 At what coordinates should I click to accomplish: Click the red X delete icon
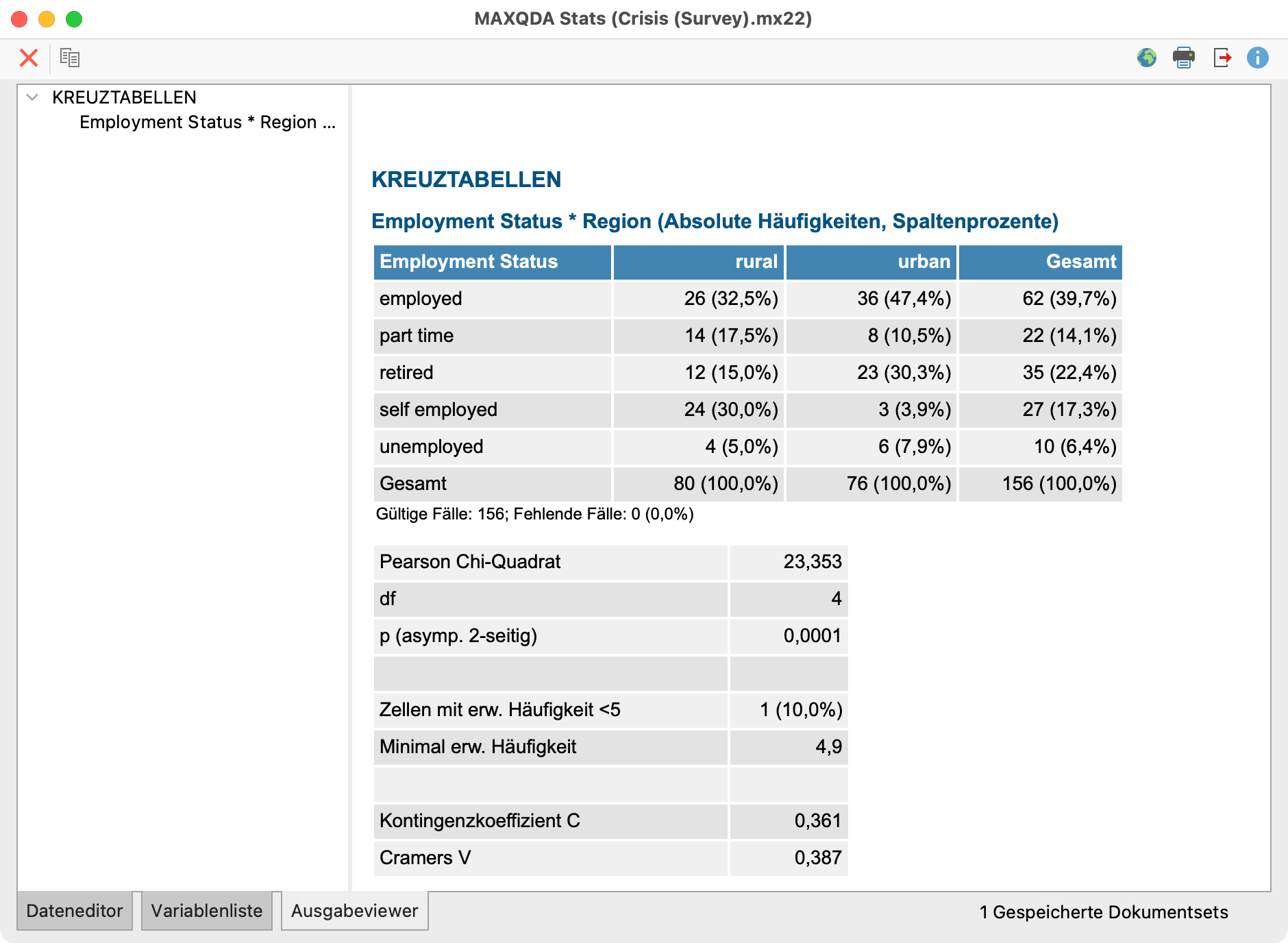coord(29,58)
